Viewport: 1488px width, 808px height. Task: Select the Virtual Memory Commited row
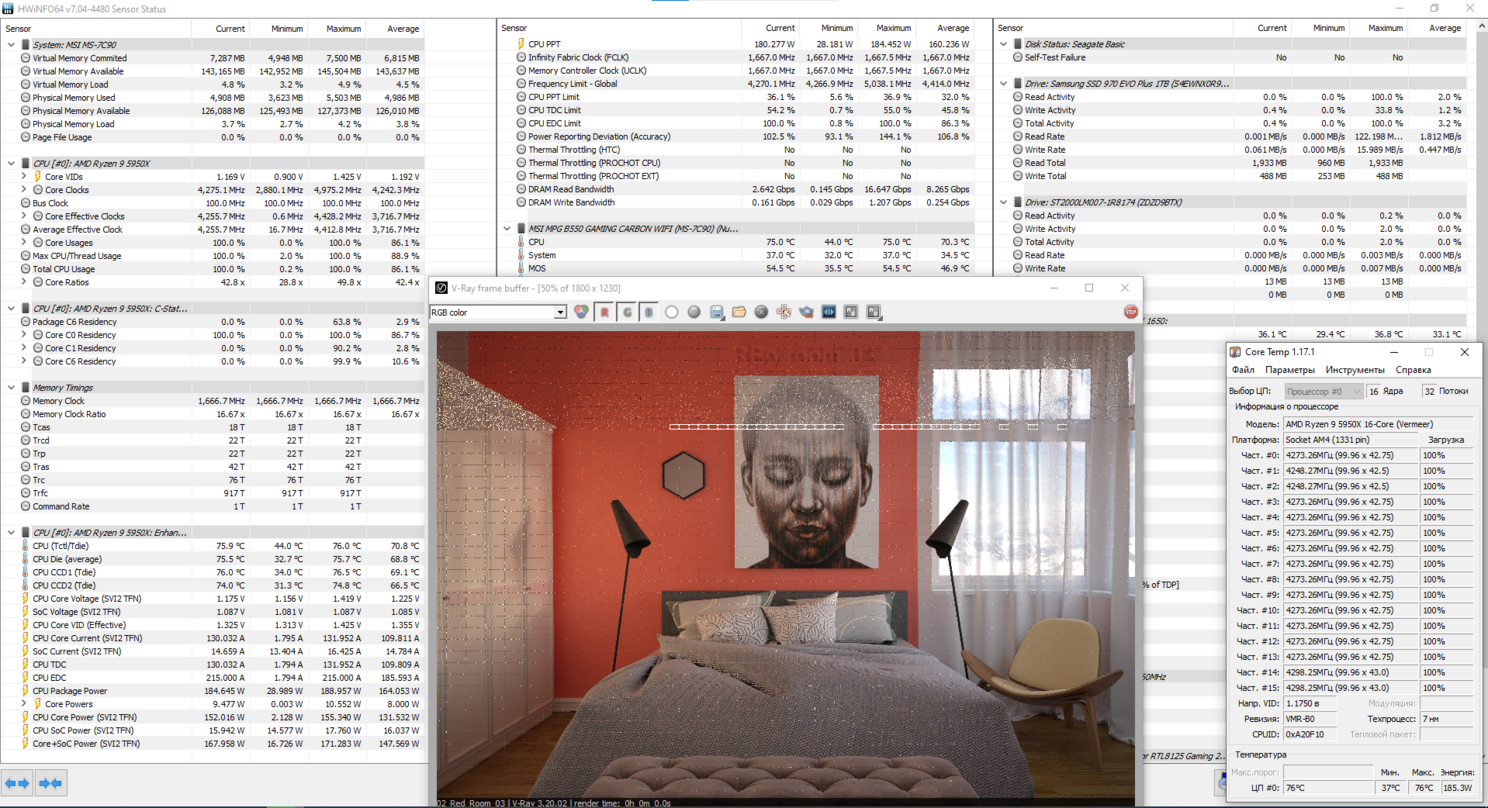pos(213,58)
